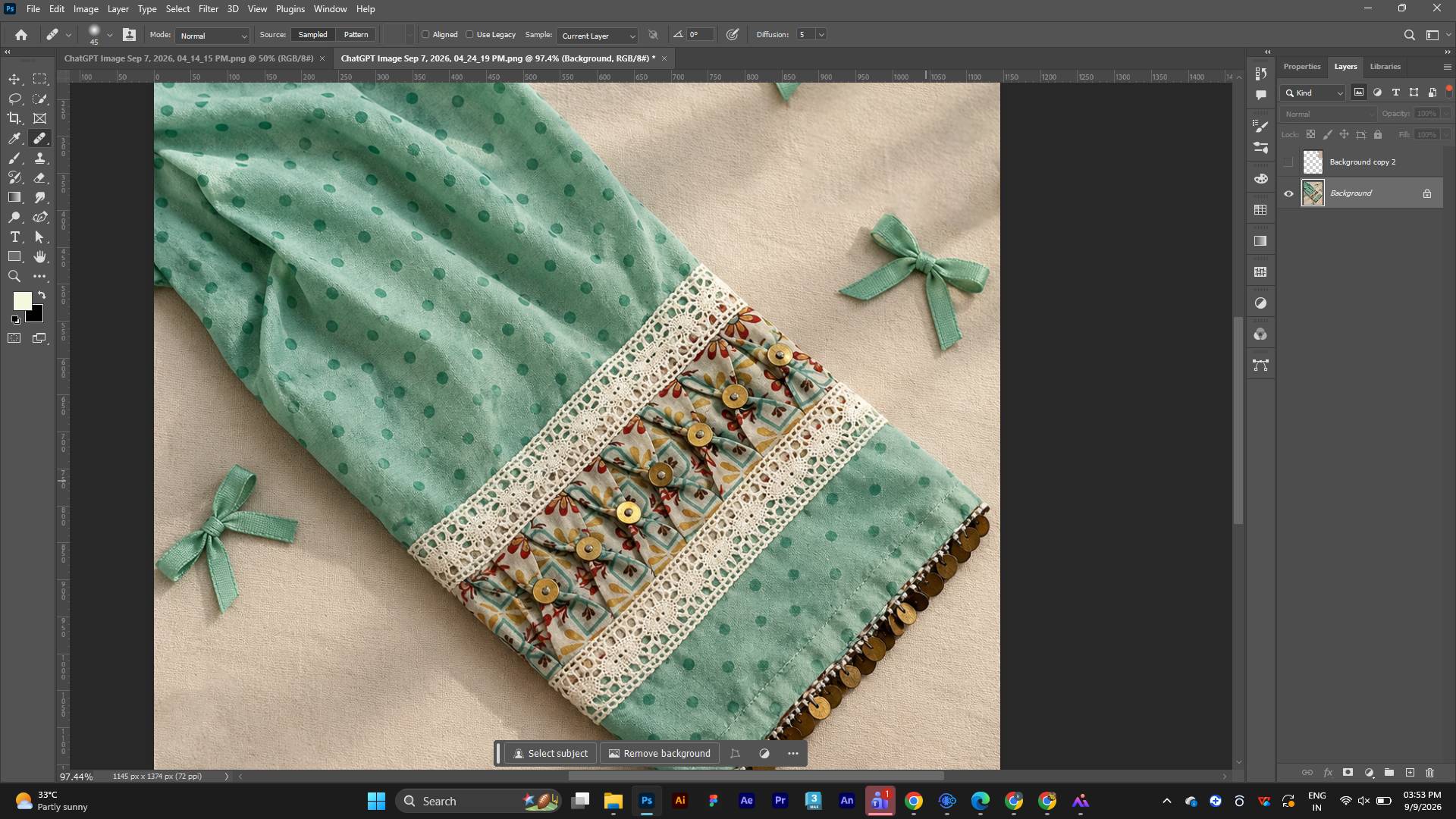Switch to the Properties panel tab
The height and width of the screenshot is (819, 1456).
coord(1302,67)
